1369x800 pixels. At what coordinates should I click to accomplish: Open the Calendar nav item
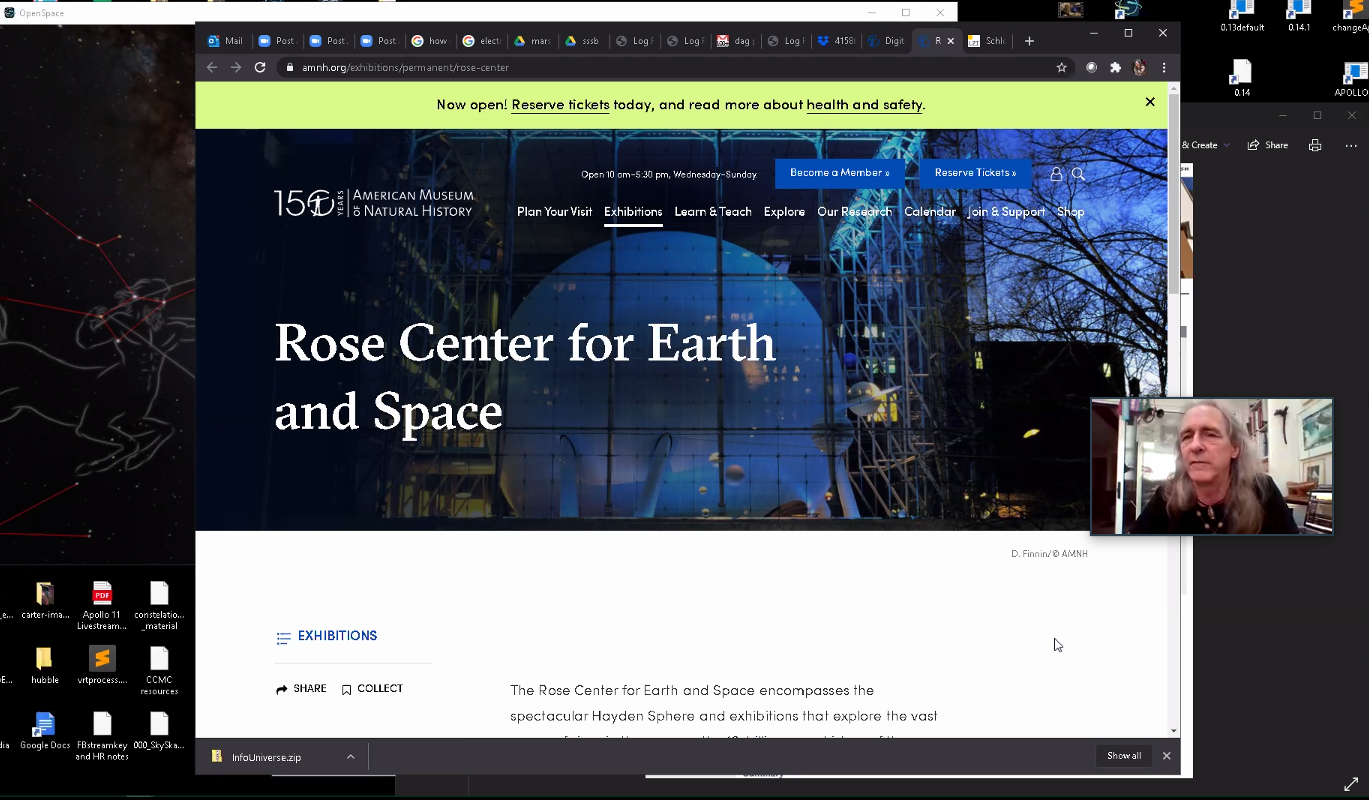930,212
